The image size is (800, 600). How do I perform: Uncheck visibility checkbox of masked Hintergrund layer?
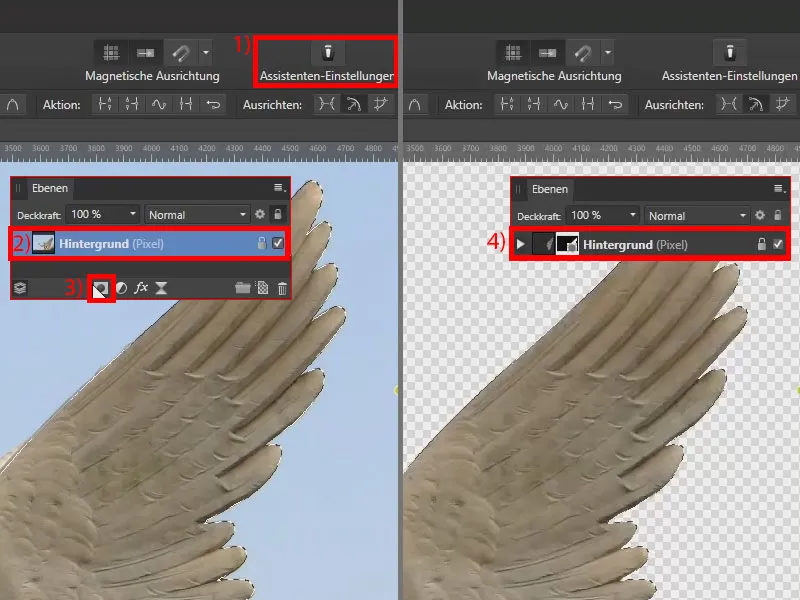[778, 244]
